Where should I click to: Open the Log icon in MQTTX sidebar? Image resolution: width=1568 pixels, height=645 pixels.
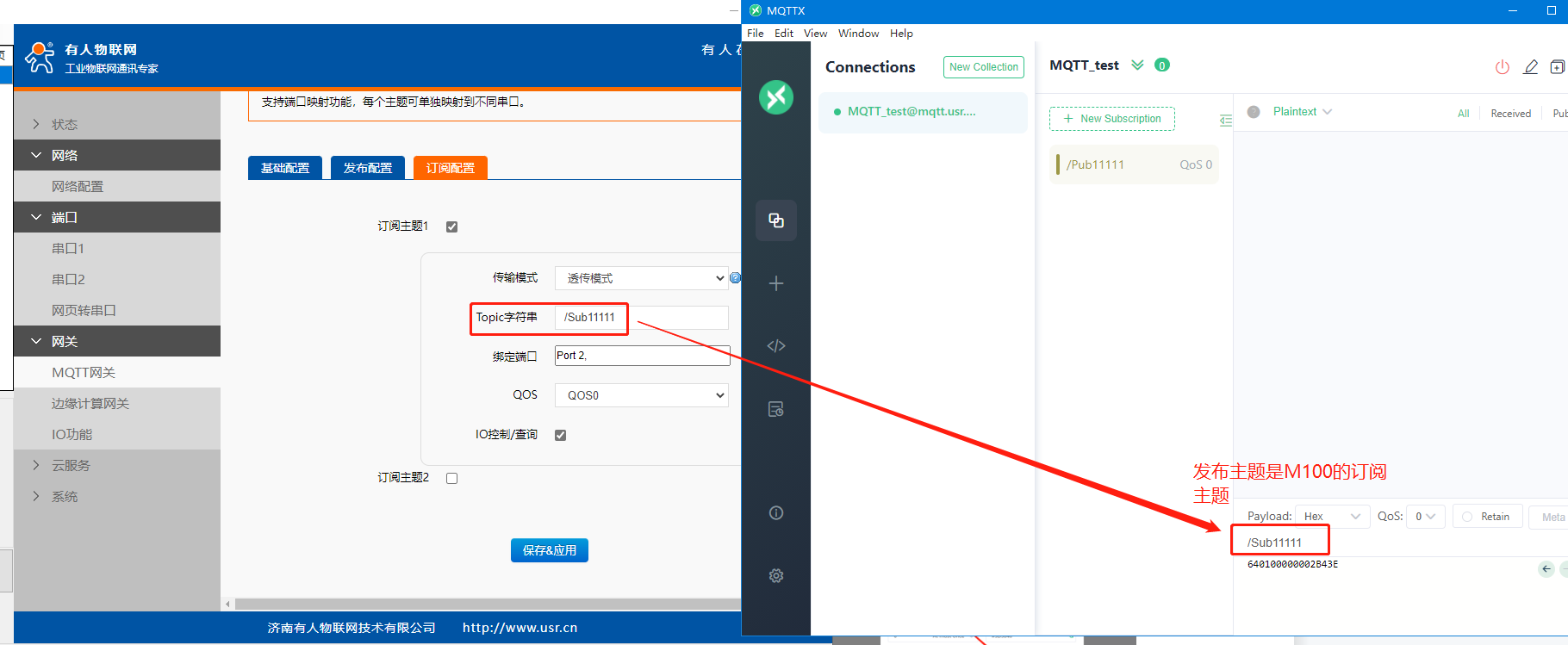tap(775, 409)
